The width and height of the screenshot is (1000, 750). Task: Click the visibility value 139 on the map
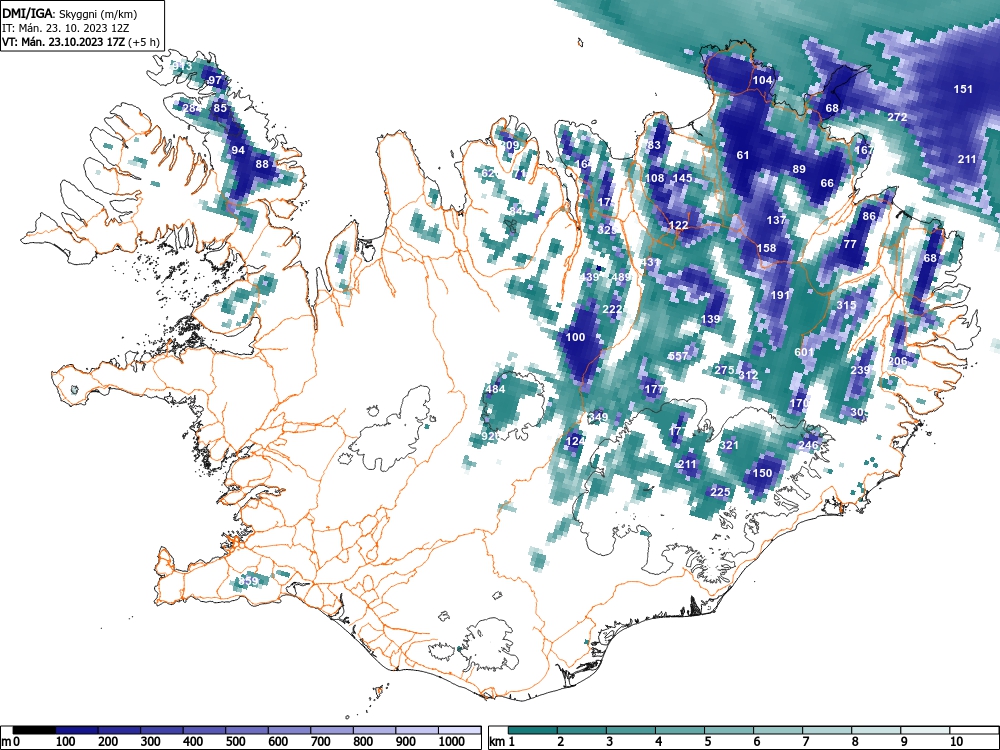[x=710, y=319]
